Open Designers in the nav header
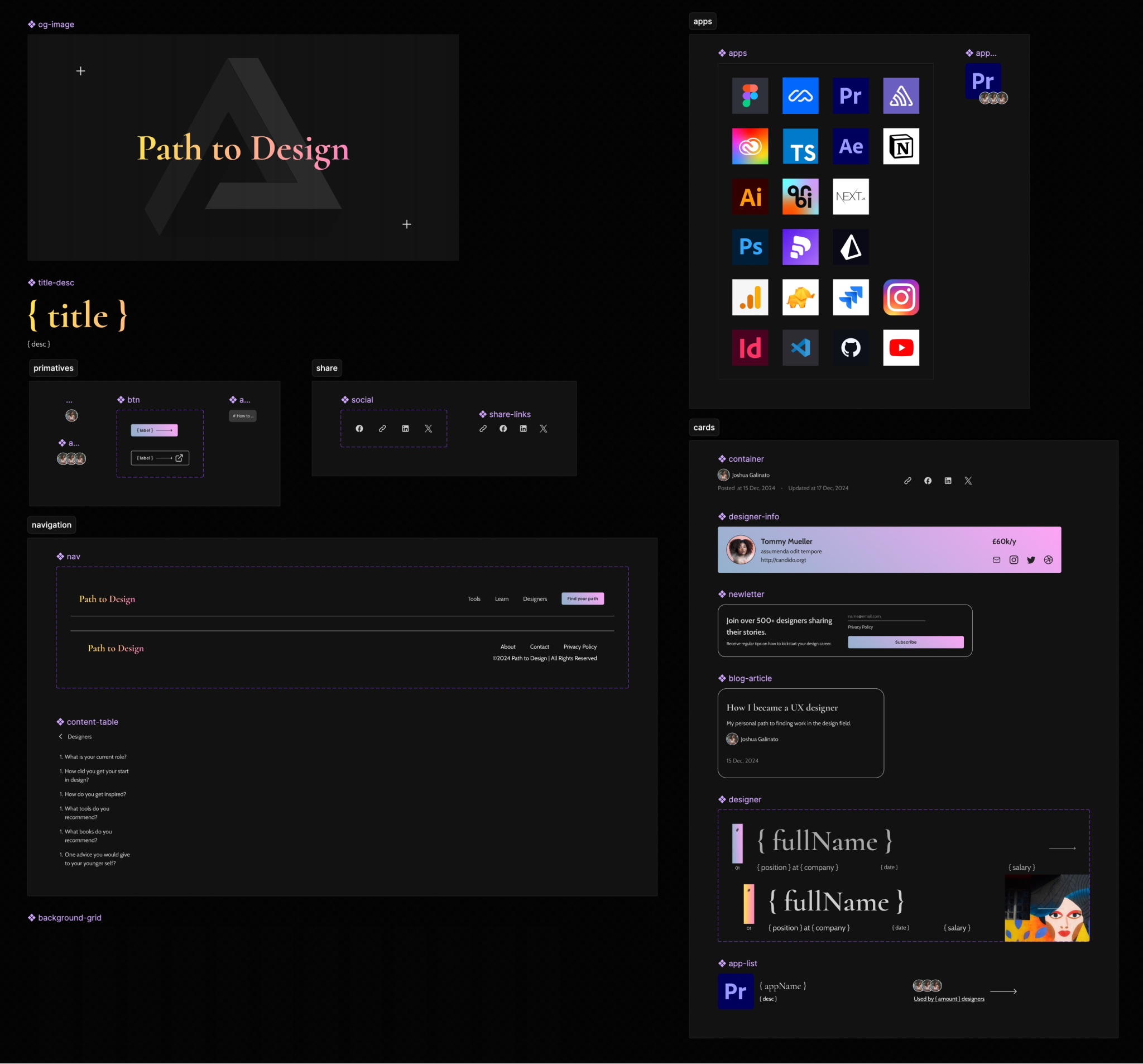 pyautogui.click(x=535, y=599)
